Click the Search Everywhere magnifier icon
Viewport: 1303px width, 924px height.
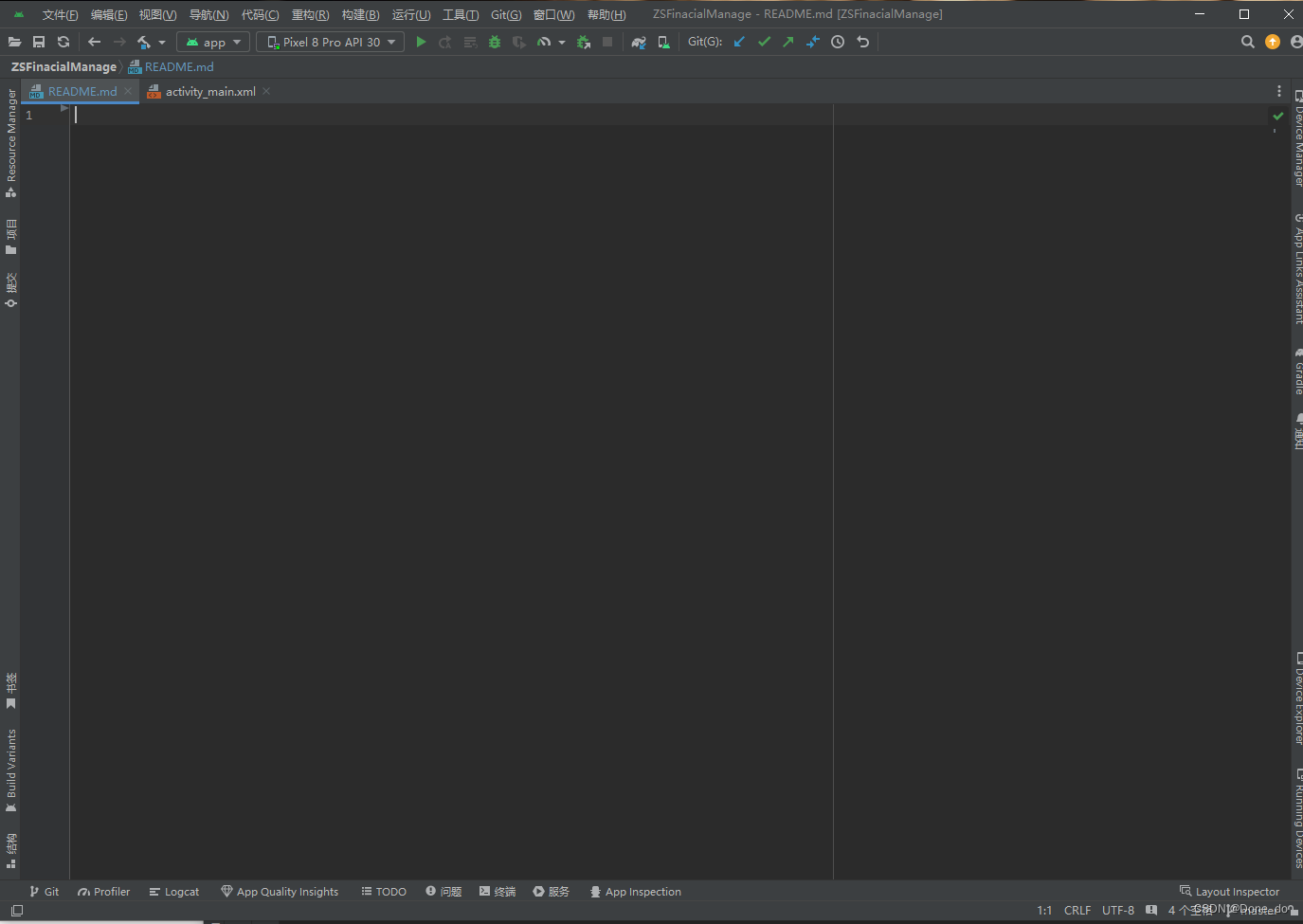pyautogui.click(x=1248, y=42)
